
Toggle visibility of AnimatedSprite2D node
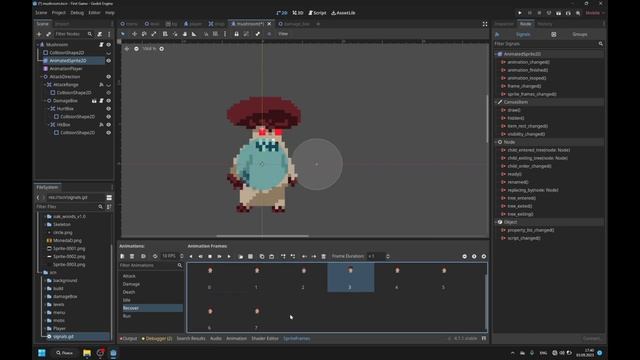click(109, 60)
